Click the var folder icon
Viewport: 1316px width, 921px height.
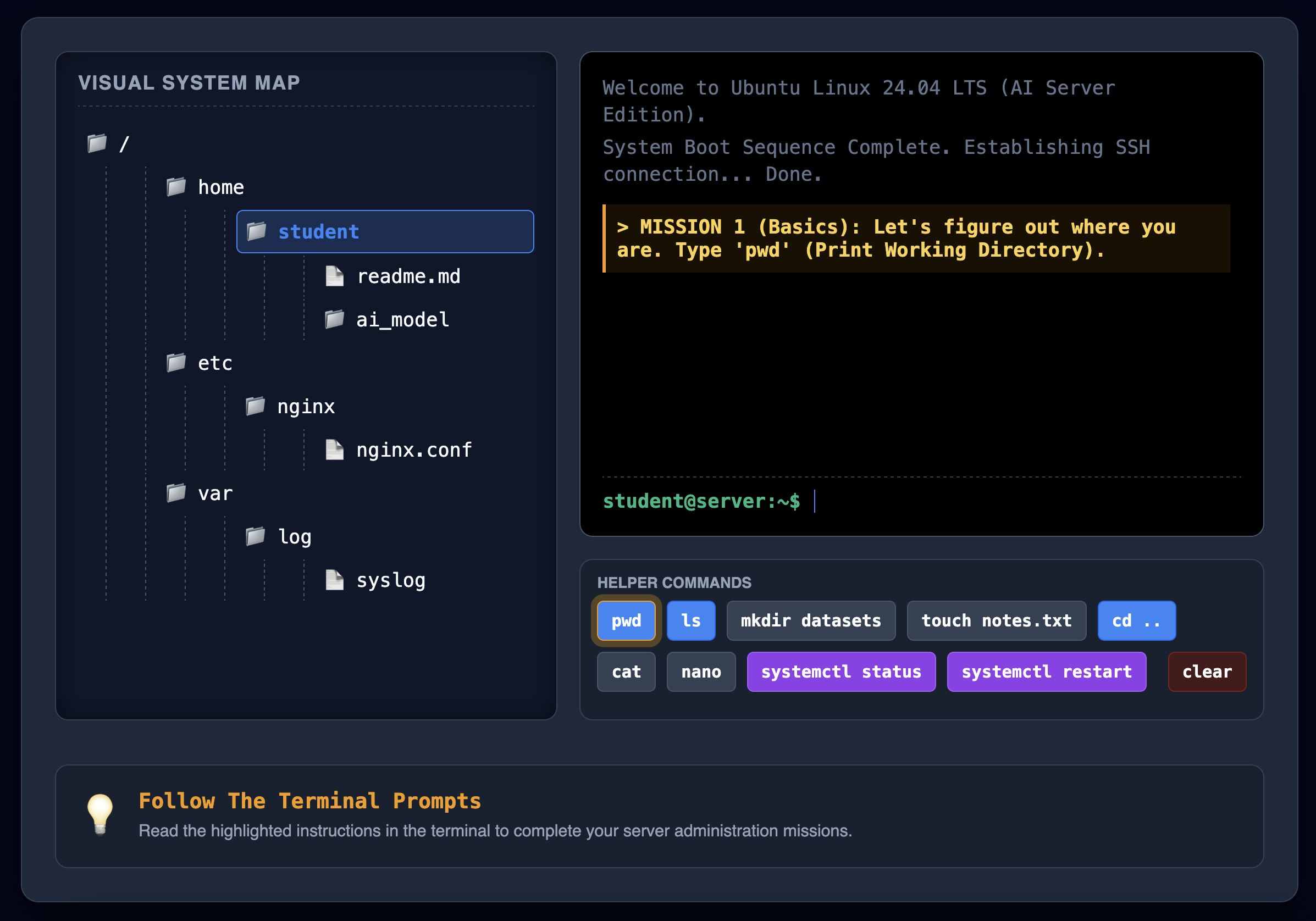tap(176, 492)
